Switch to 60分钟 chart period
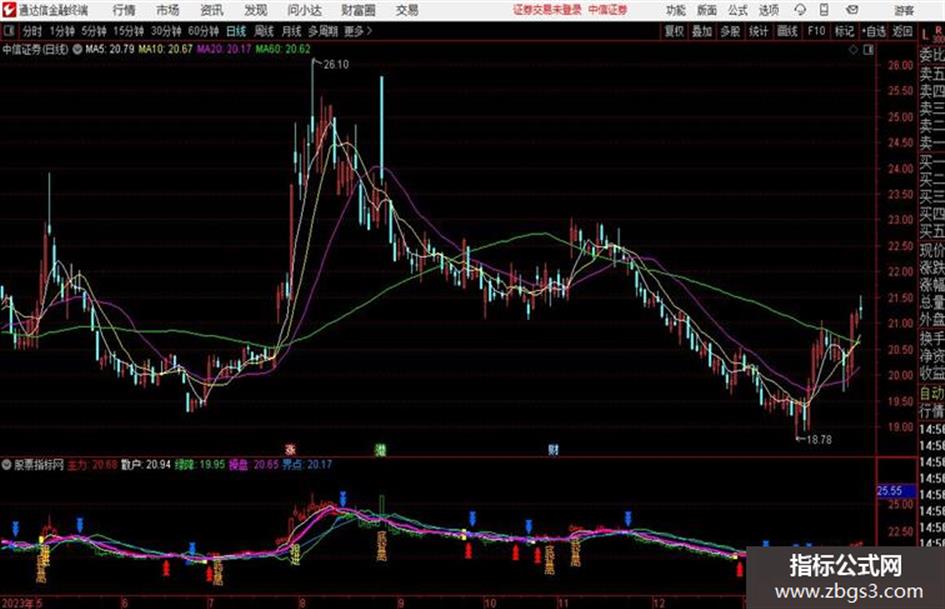Image resolution: width=945 pixels, height=609 pixels. click(203, 31)
